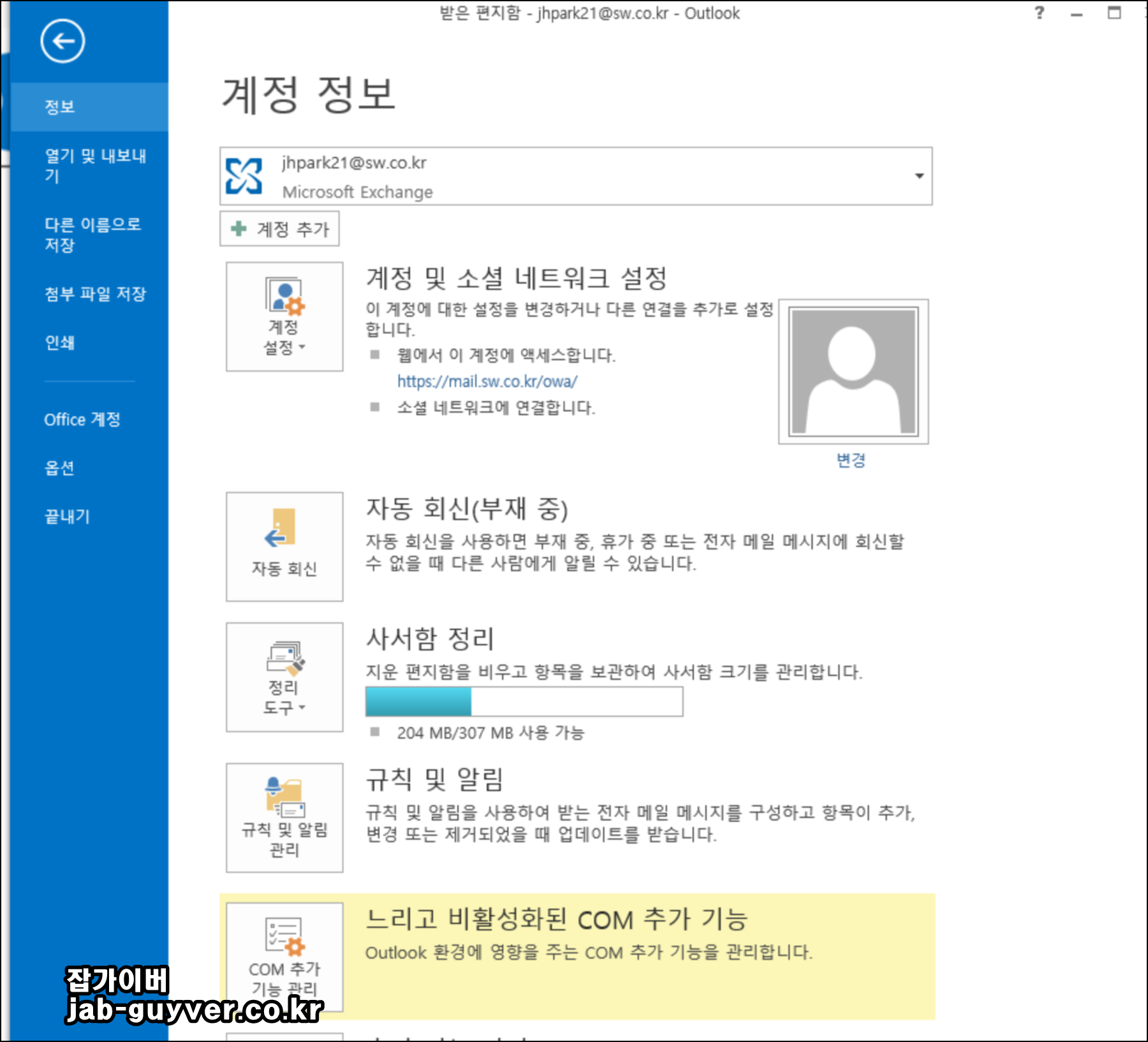The height and width of the screenshot is (1042, 1148).
Task: Click the mailbox usage progress bar
Action: [524, 701]
